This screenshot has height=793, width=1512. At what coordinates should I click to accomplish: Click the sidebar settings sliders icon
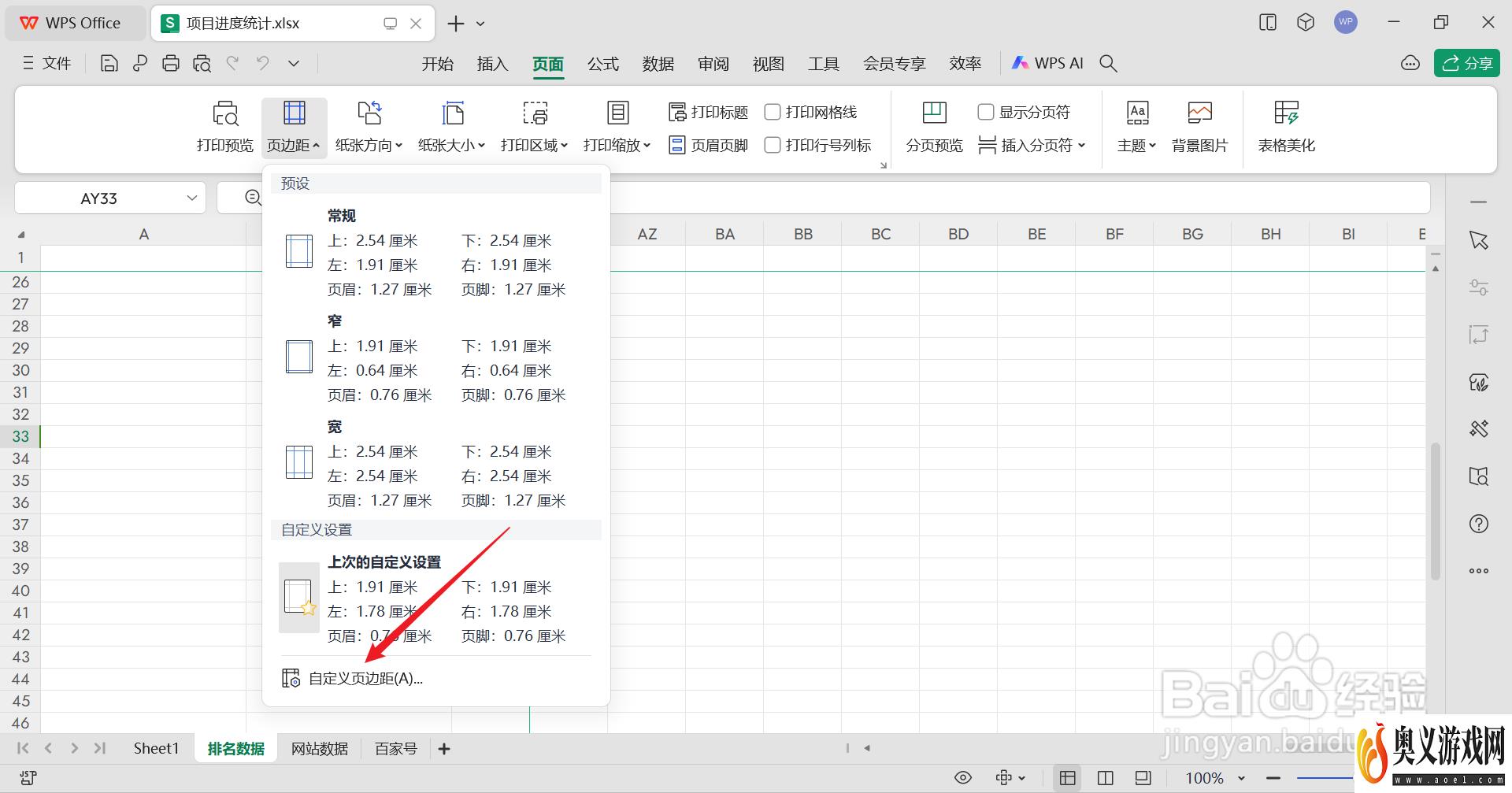pyautogui.click(x=1479, y=287)
